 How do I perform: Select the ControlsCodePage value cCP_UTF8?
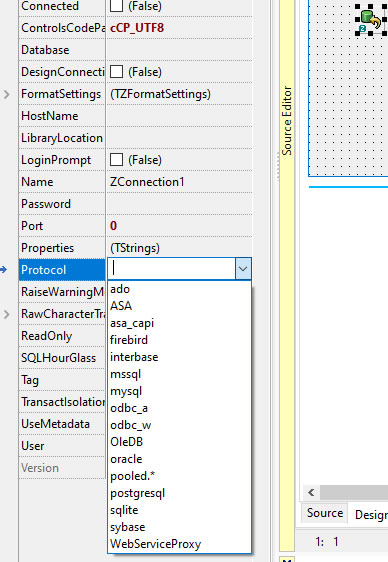point(137,28)
